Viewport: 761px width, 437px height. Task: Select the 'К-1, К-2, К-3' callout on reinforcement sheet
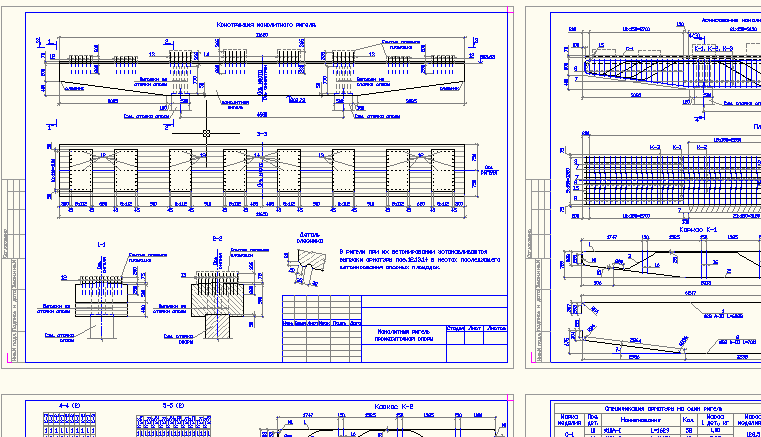tap(713, 49)
